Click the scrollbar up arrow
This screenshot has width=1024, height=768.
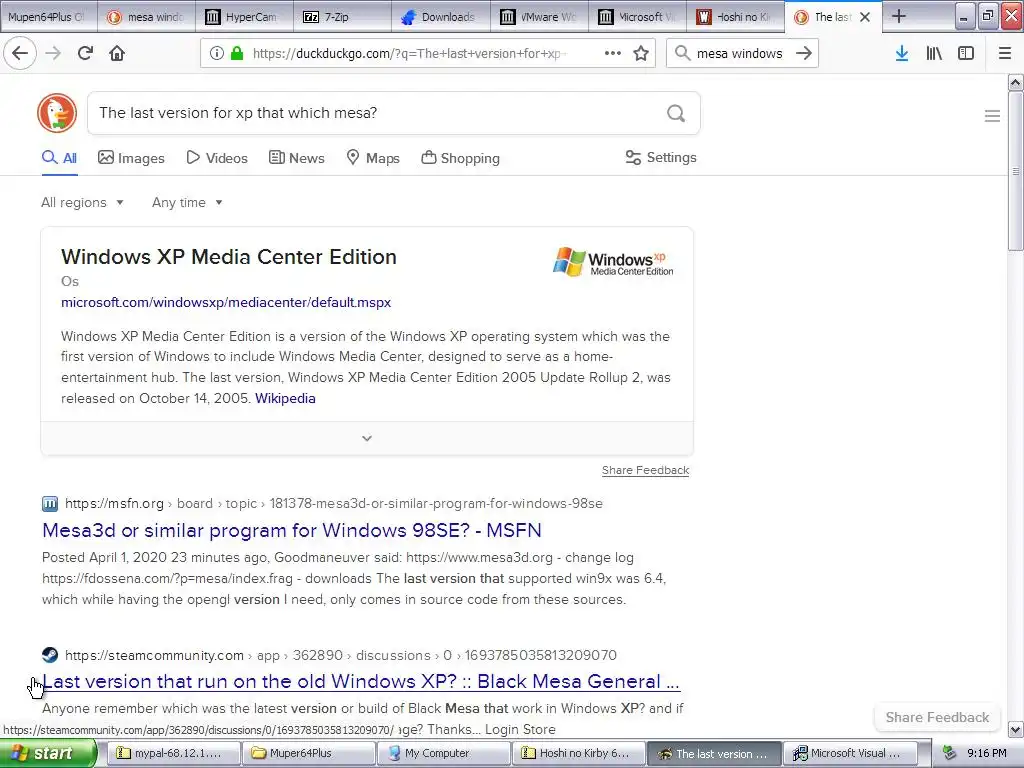click(1015, 82)
